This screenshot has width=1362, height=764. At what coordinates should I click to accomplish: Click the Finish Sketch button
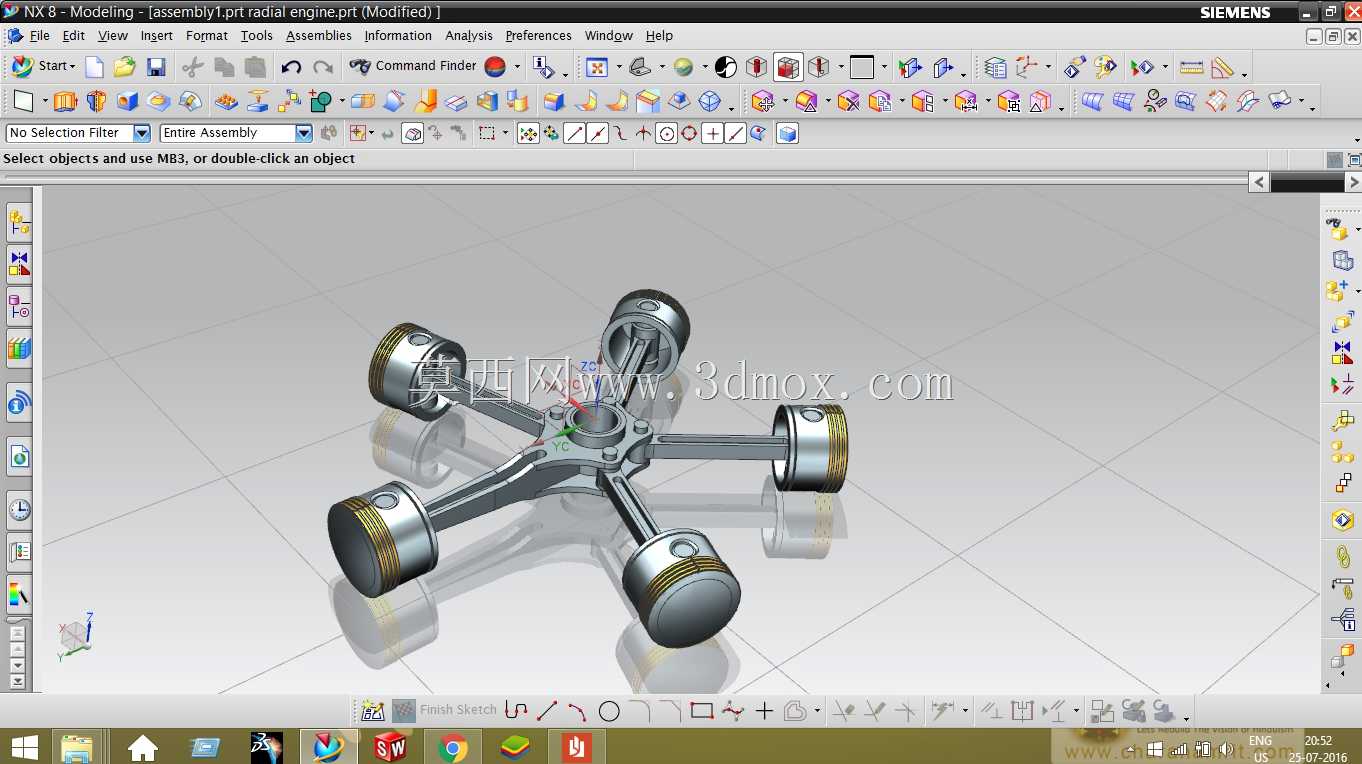445,710
